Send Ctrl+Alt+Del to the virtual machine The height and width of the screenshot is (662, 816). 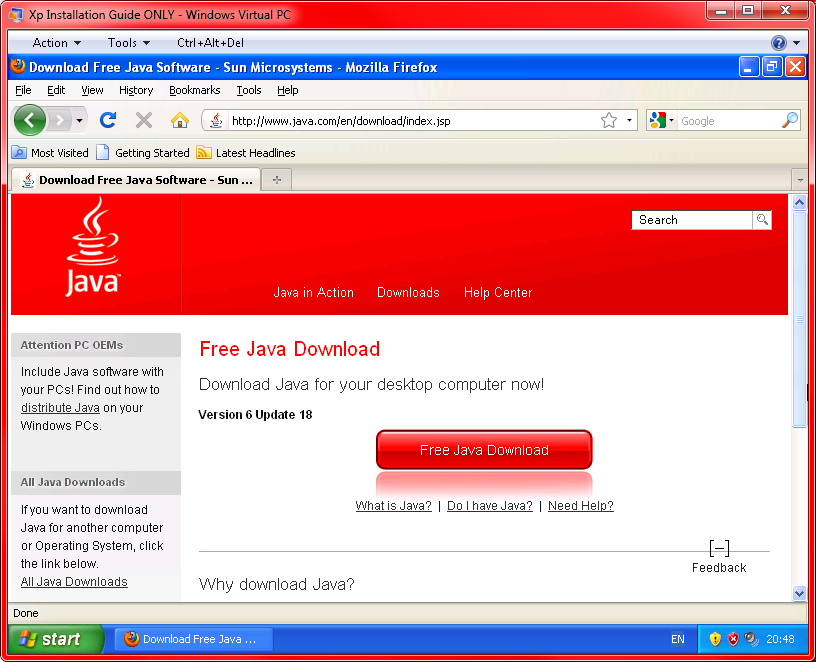(210, 43)
